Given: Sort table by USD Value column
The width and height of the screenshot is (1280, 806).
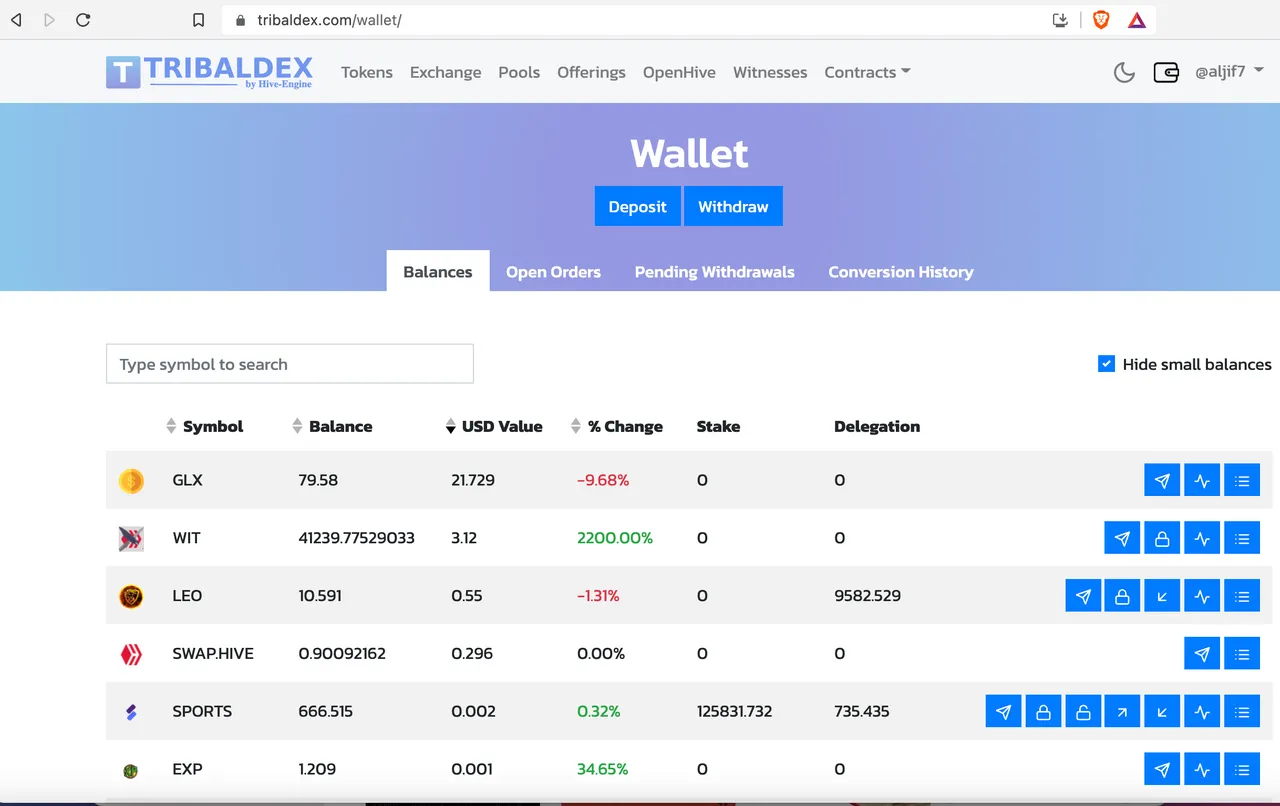Looking at the screenshot, I should click(x=494, y=426).
